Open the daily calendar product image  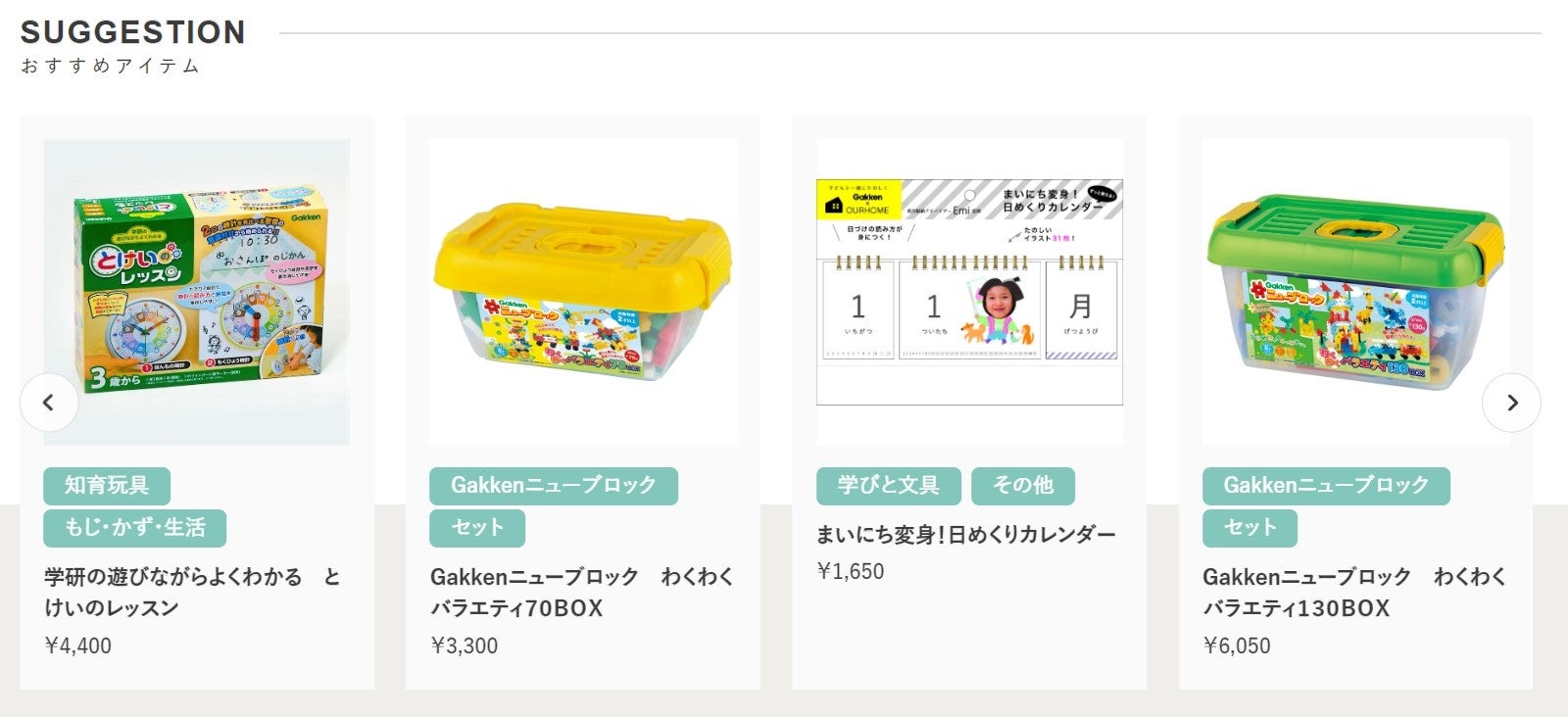point(969,292)
